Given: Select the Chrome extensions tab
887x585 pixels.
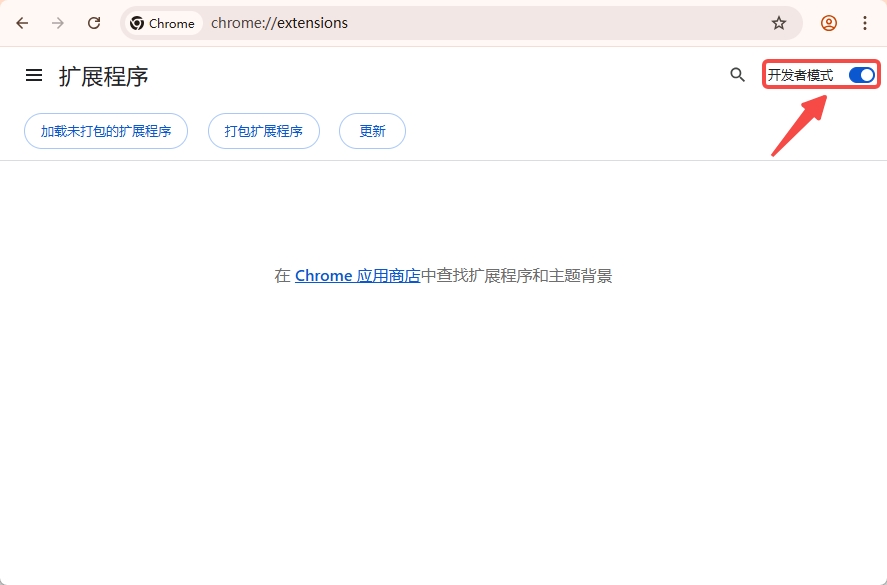Looking at the screenshot, I should (x=162, y=22).
